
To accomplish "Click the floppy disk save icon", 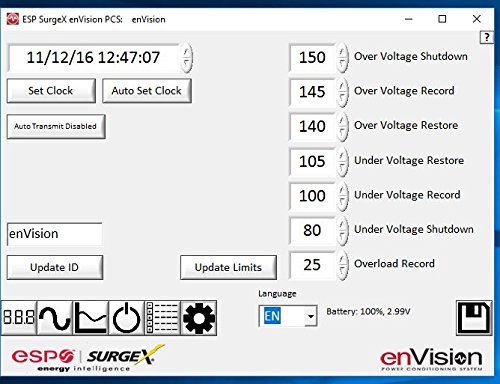I will tap(474, 318).
